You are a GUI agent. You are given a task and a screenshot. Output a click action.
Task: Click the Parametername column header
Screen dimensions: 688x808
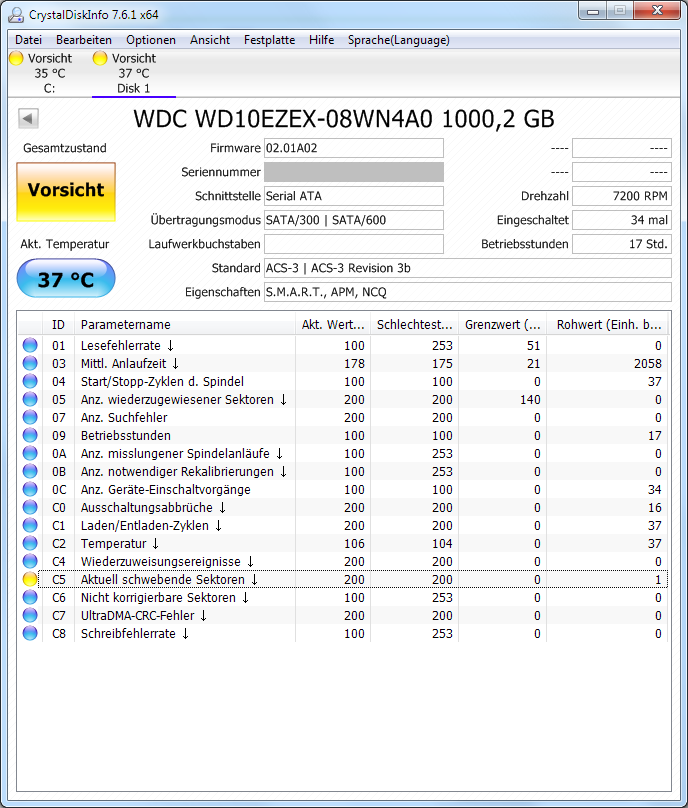[185, 325]
